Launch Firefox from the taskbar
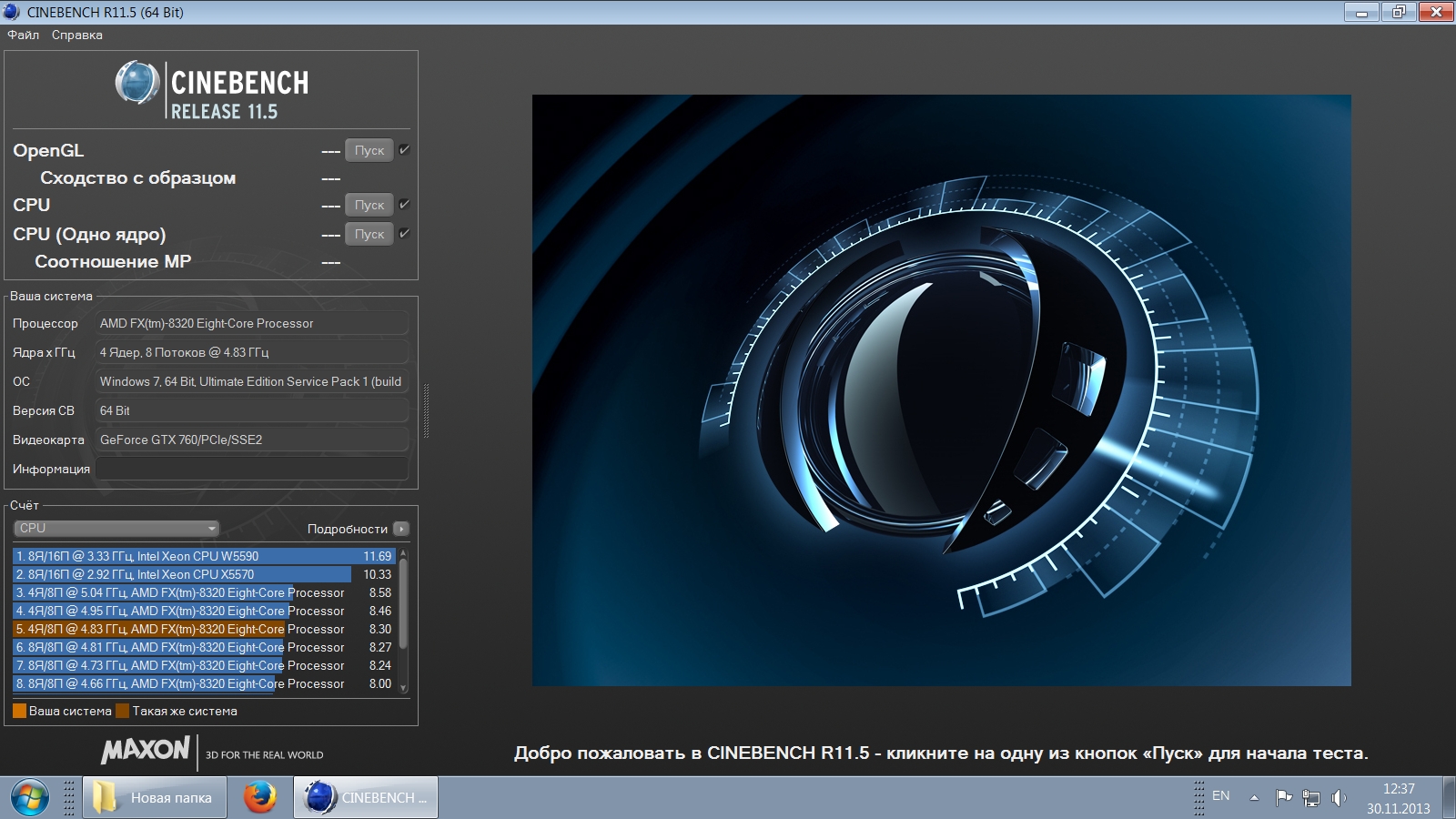1456x819 pixels. coord(259,798)
